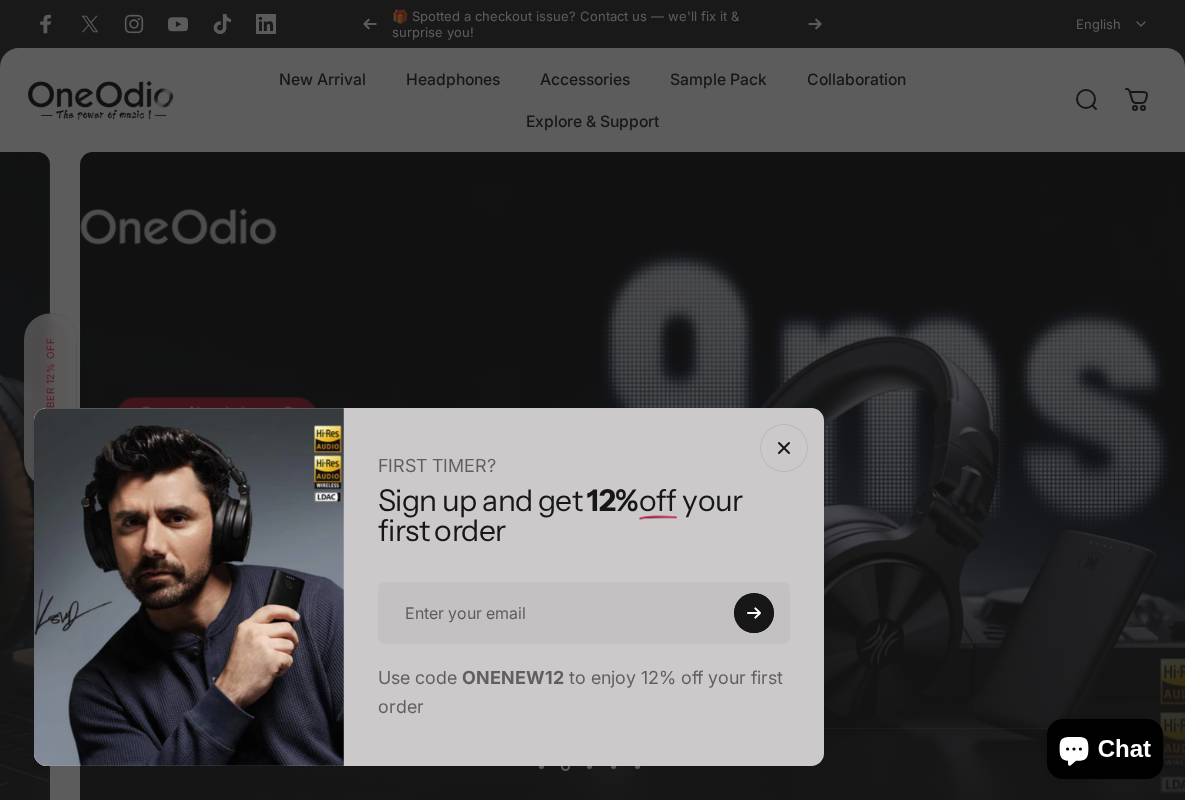Open the English language selector
The image size is (1200, 800).
pos(1111,24)
